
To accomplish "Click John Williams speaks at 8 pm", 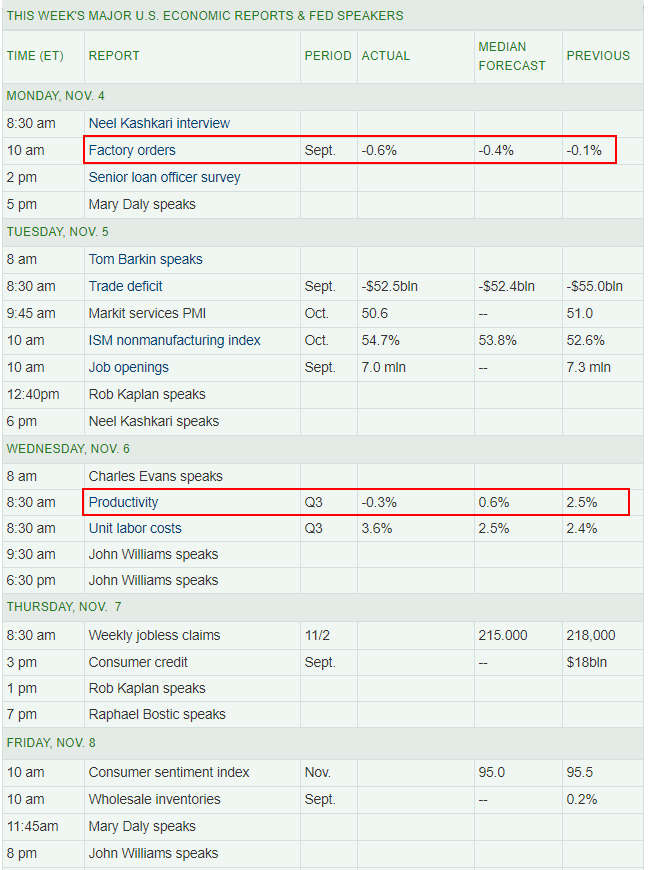I will [153, 853].
